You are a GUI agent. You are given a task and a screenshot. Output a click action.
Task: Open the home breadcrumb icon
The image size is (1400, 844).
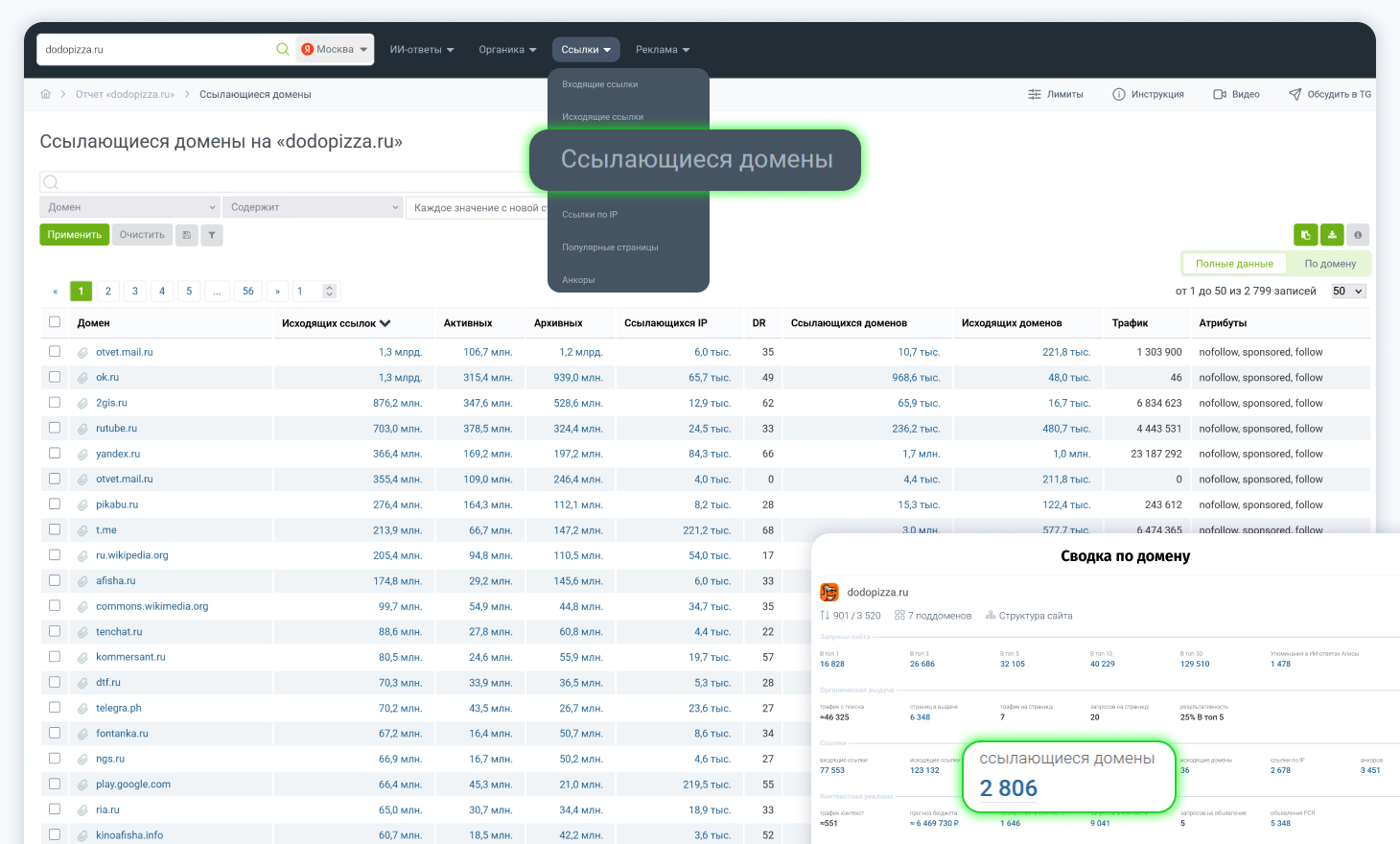click(x=45, y=94)
